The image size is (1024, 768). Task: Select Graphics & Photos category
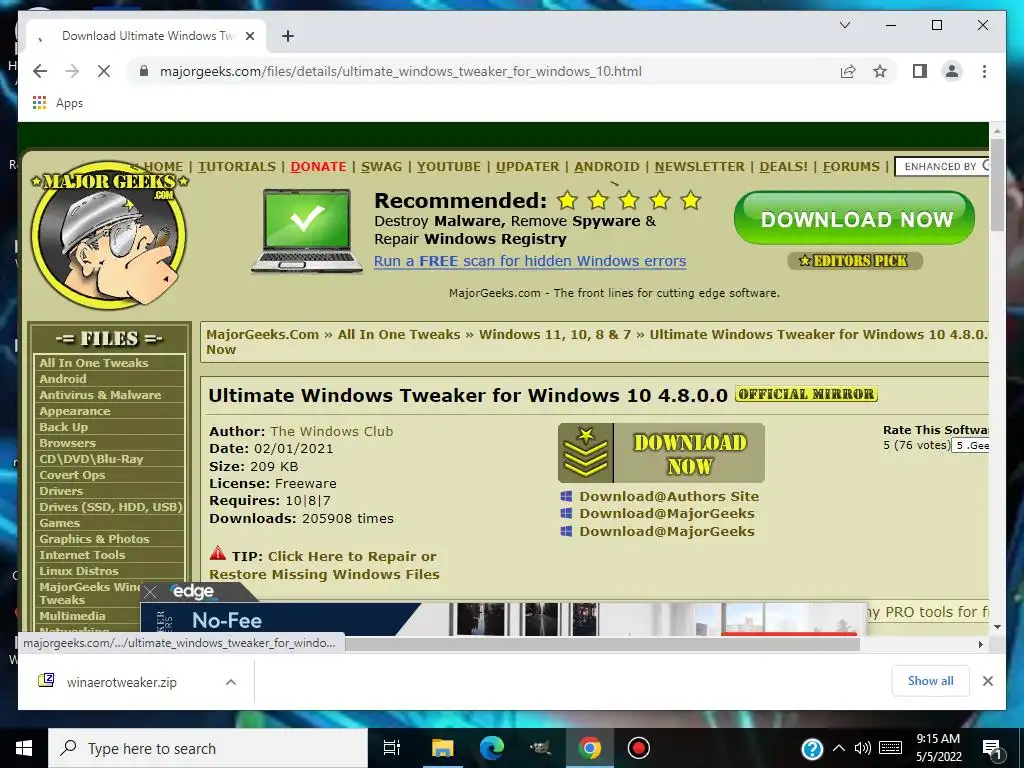tap(94, 539)
